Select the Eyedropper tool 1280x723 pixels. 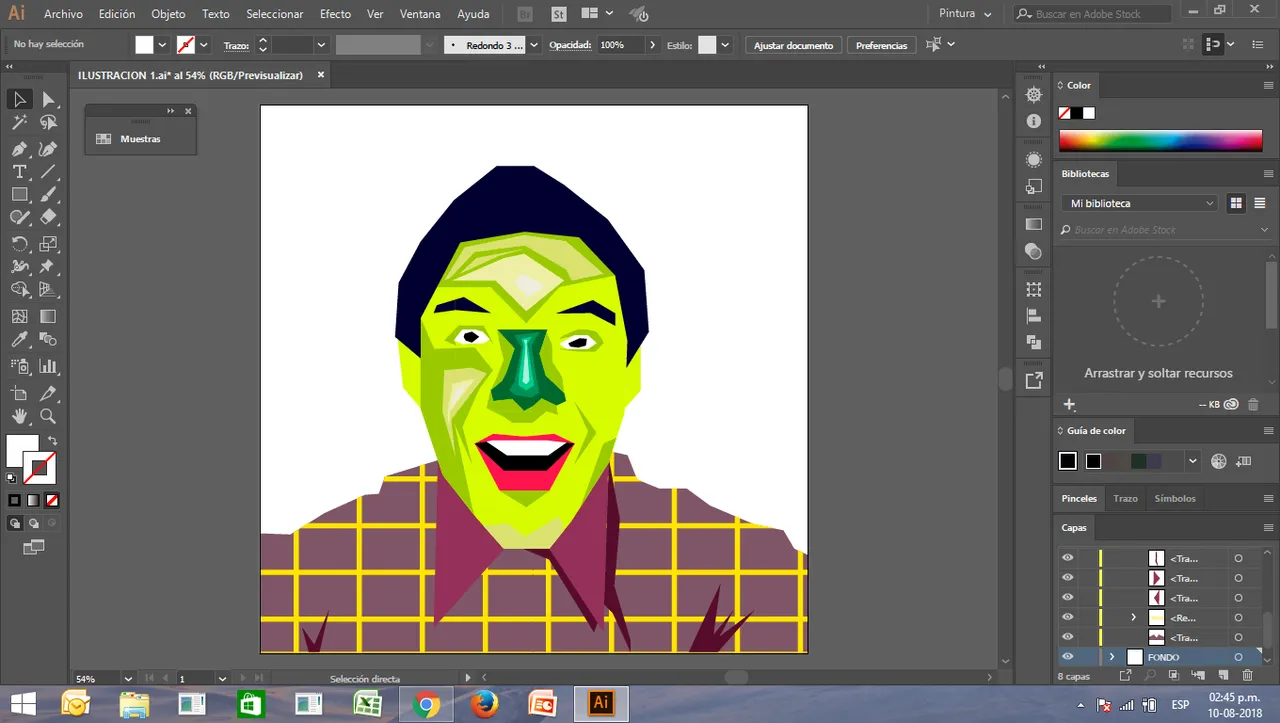pos(19,340)
